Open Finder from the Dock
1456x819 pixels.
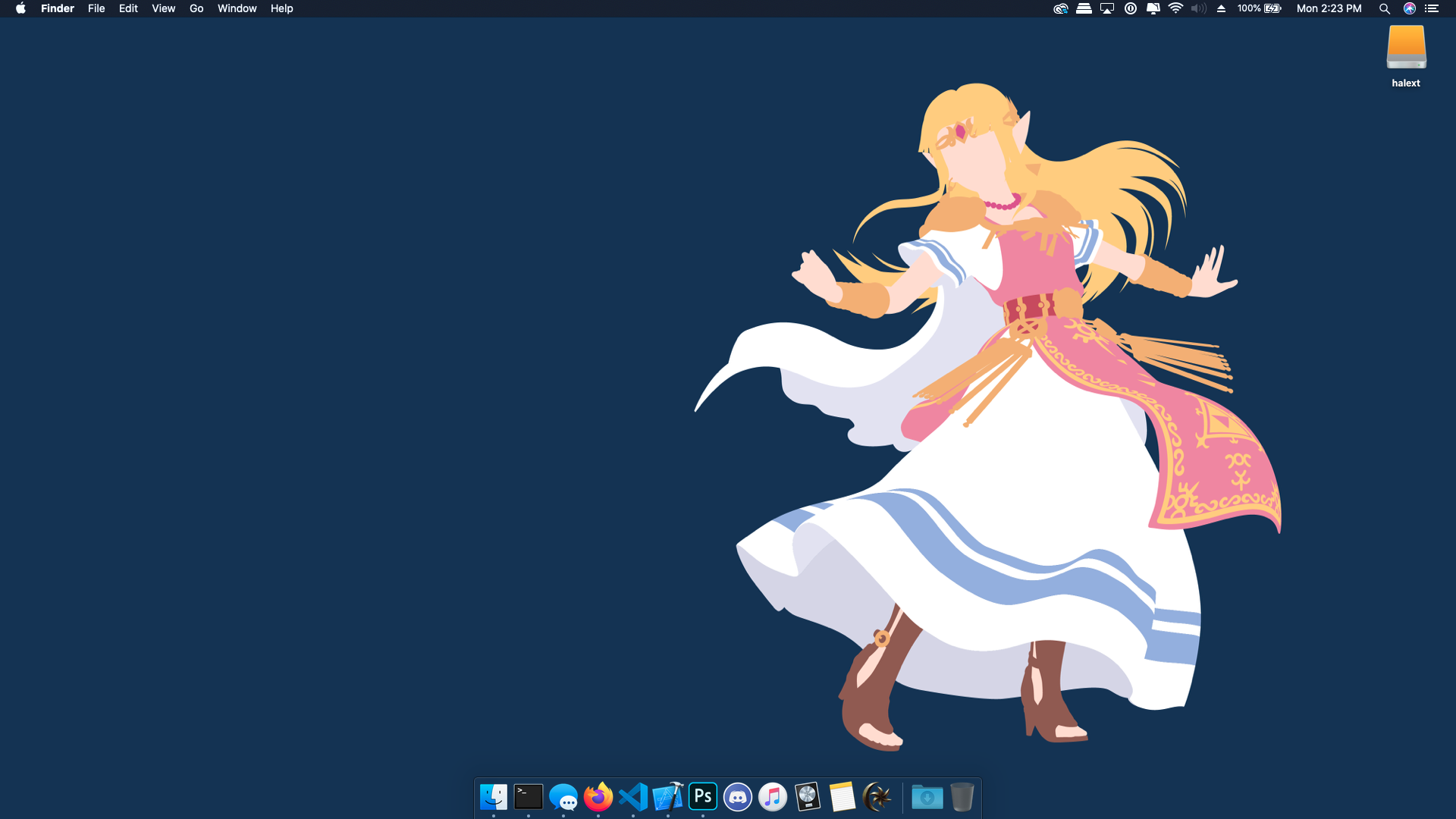point(494,797)
